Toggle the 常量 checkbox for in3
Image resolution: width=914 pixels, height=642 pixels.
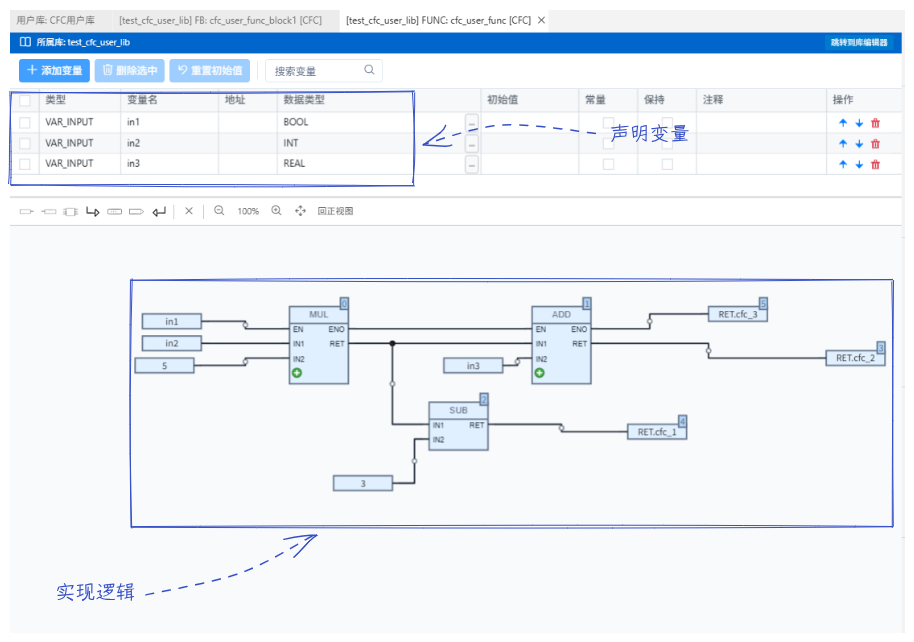click(609, 164)
